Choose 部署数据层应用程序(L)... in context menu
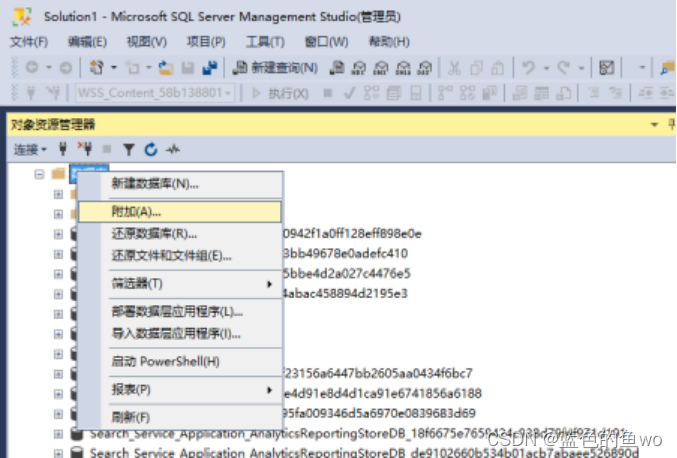Viewport: 677px width, 458px height. 180,312
